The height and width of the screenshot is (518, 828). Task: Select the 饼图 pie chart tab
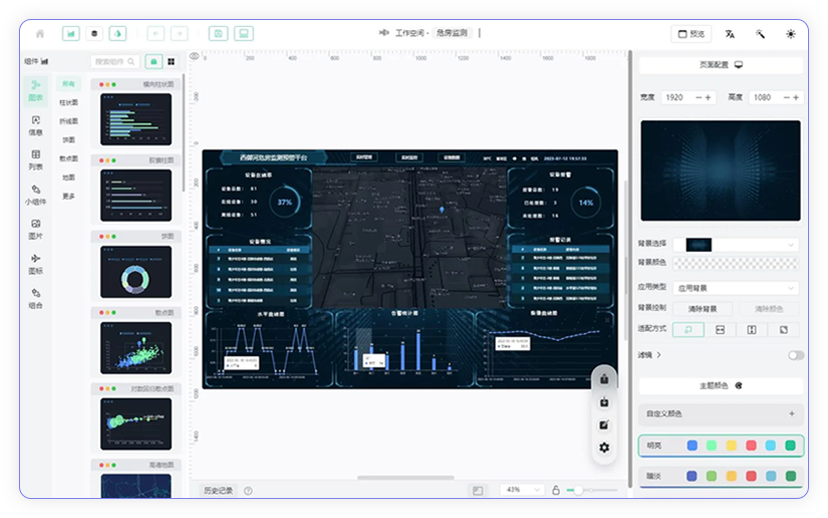click(x=68, y=140)
